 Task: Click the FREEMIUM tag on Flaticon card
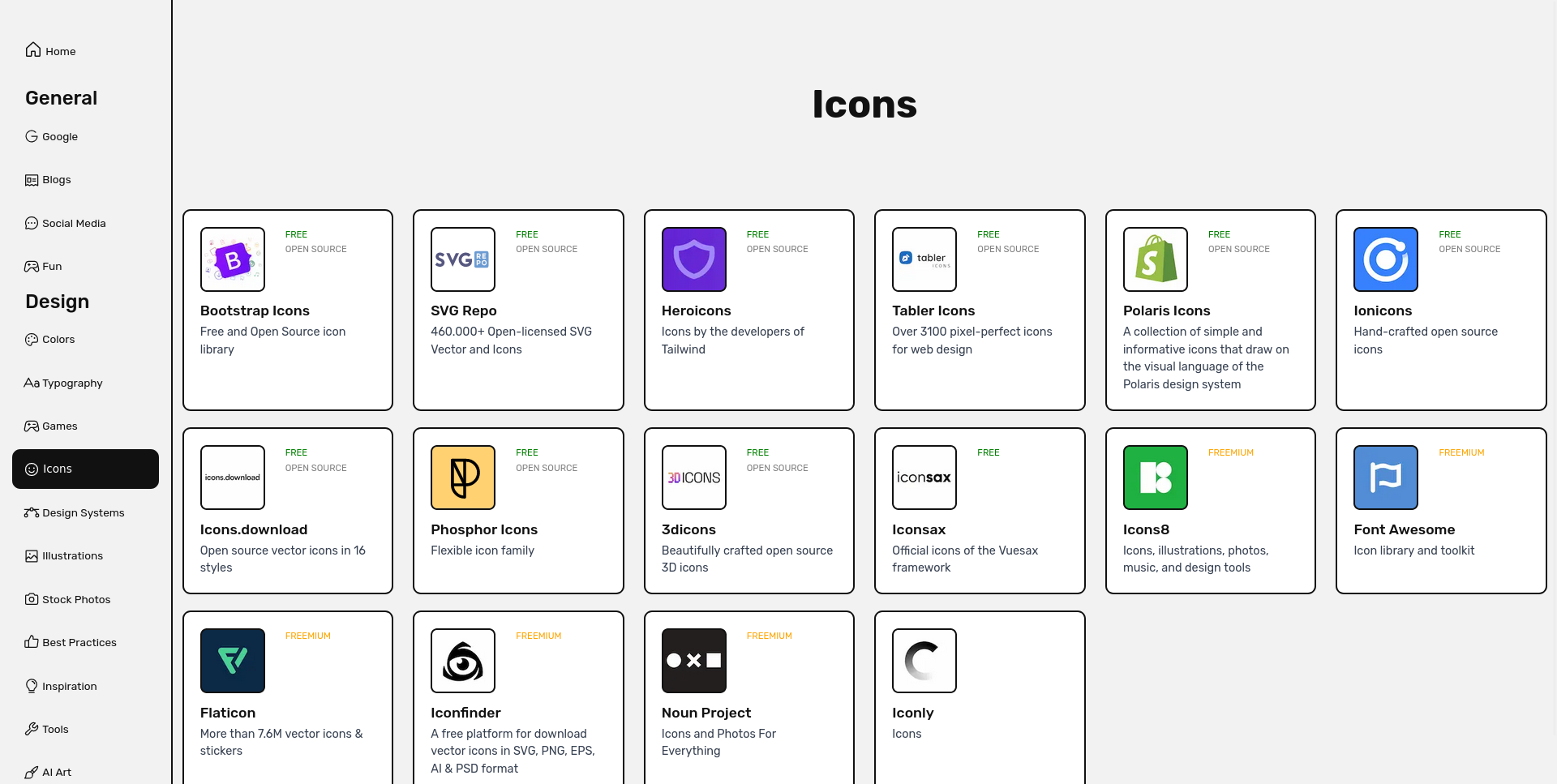(x=308, y=636)
